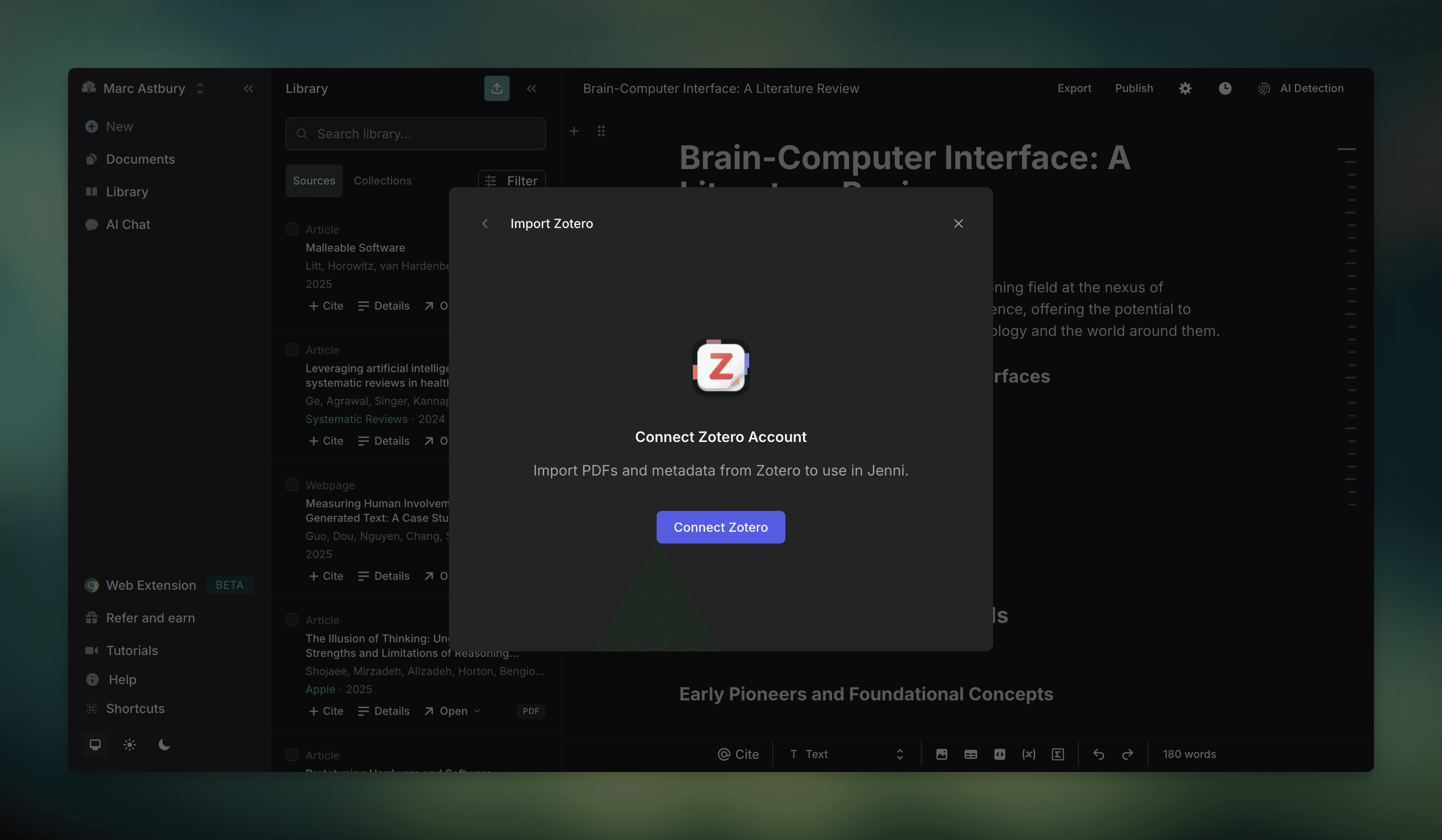This screenshot has width=1442, height=840.
Task: Collapse the left navigation sidebar
Action: [x=248, y=89]
